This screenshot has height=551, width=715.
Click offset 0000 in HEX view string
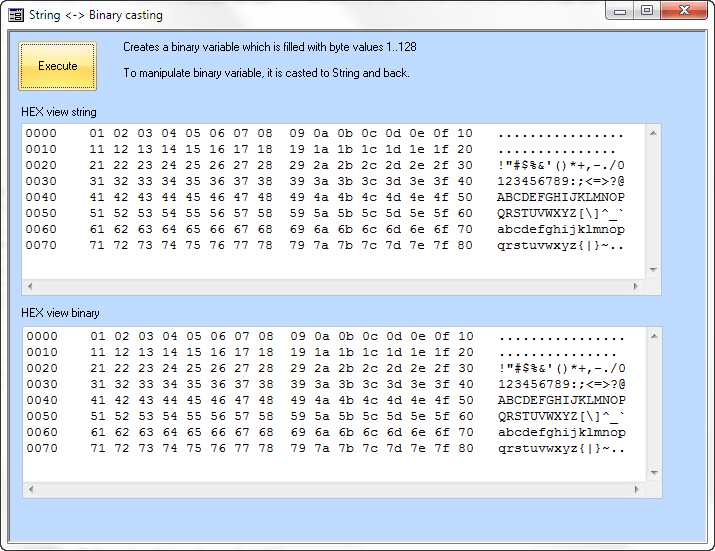pos(41,133)
